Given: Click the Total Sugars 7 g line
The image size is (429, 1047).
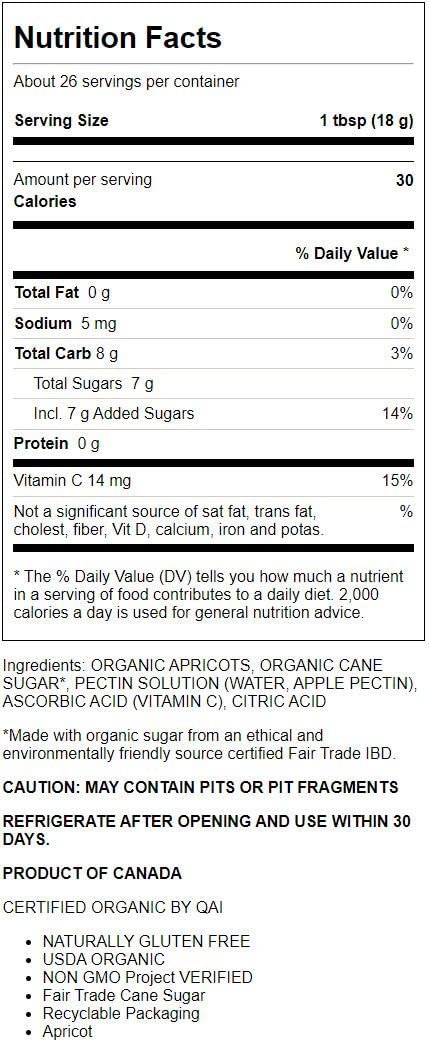Looking at the screenshot, I should tap(94, 384).
